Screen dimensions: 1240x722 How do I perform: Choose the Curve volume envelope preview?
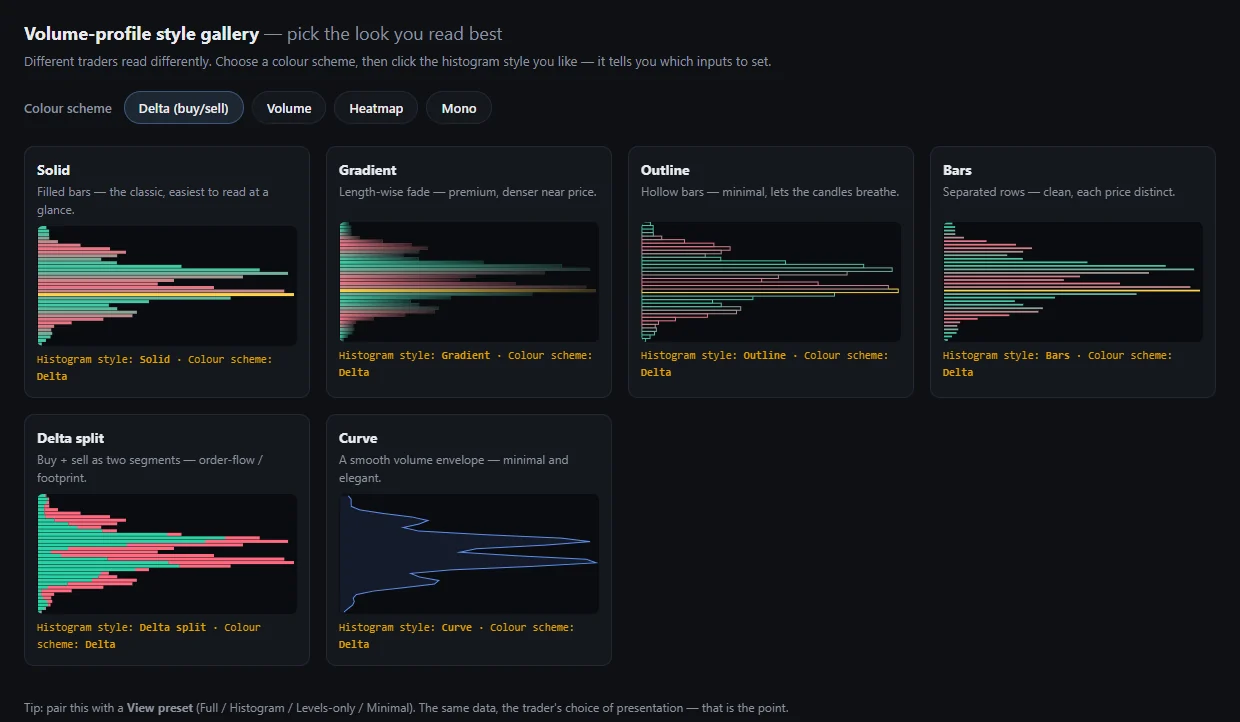coord(469,554)
